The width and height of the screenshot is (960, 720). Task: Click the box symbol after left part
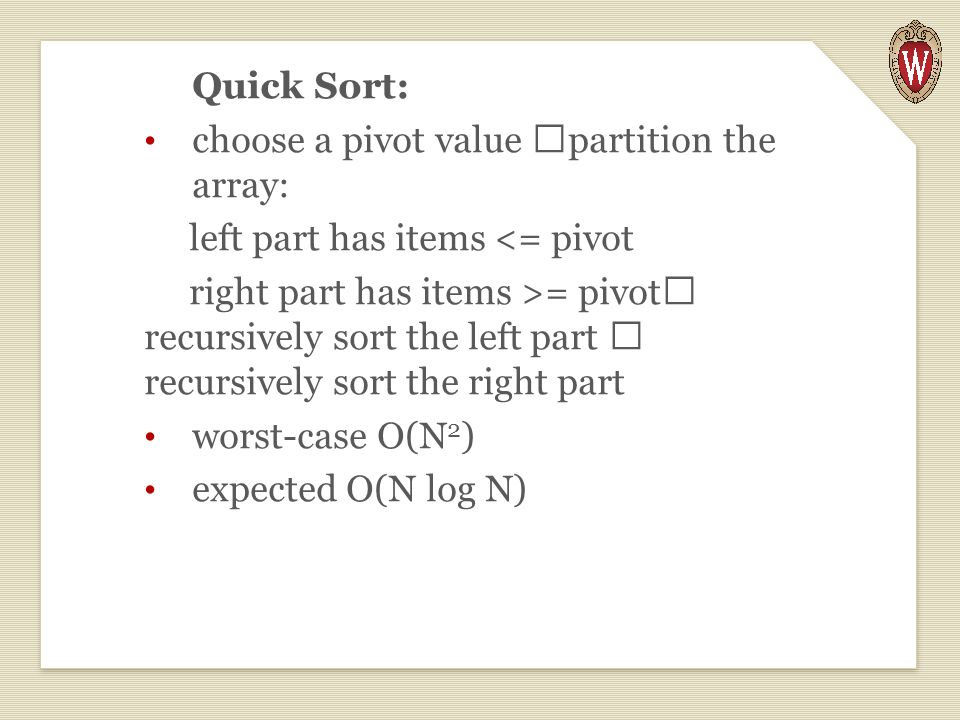(627, 336)
